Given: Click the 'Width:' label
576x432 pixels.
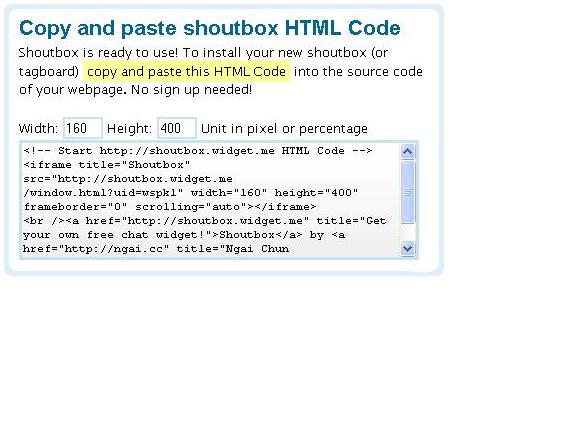Looking at the screenshot, I should [38, 129].
